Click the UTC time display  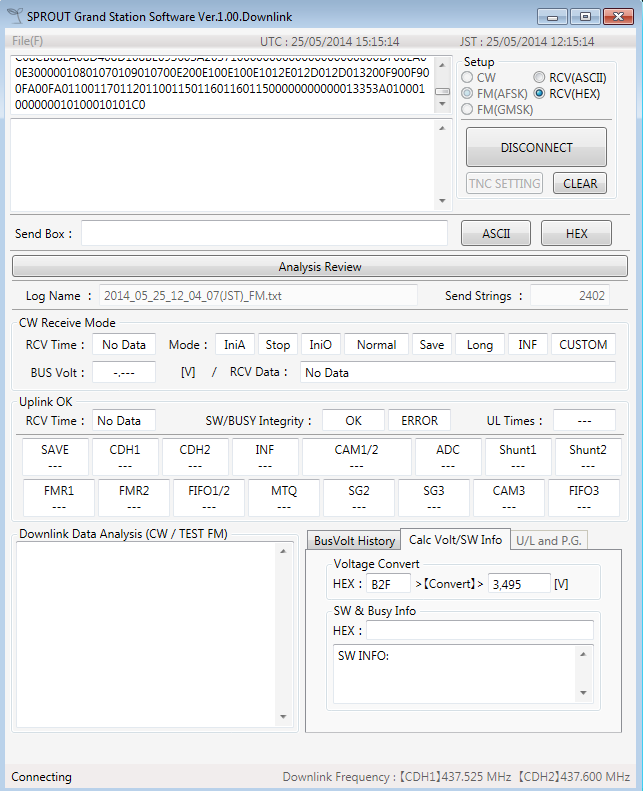329,41
